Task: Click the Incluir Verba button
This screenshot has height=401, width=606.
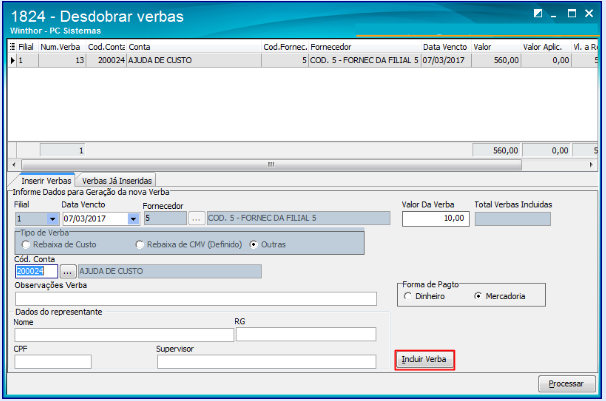Action: [x=424, y=360]
